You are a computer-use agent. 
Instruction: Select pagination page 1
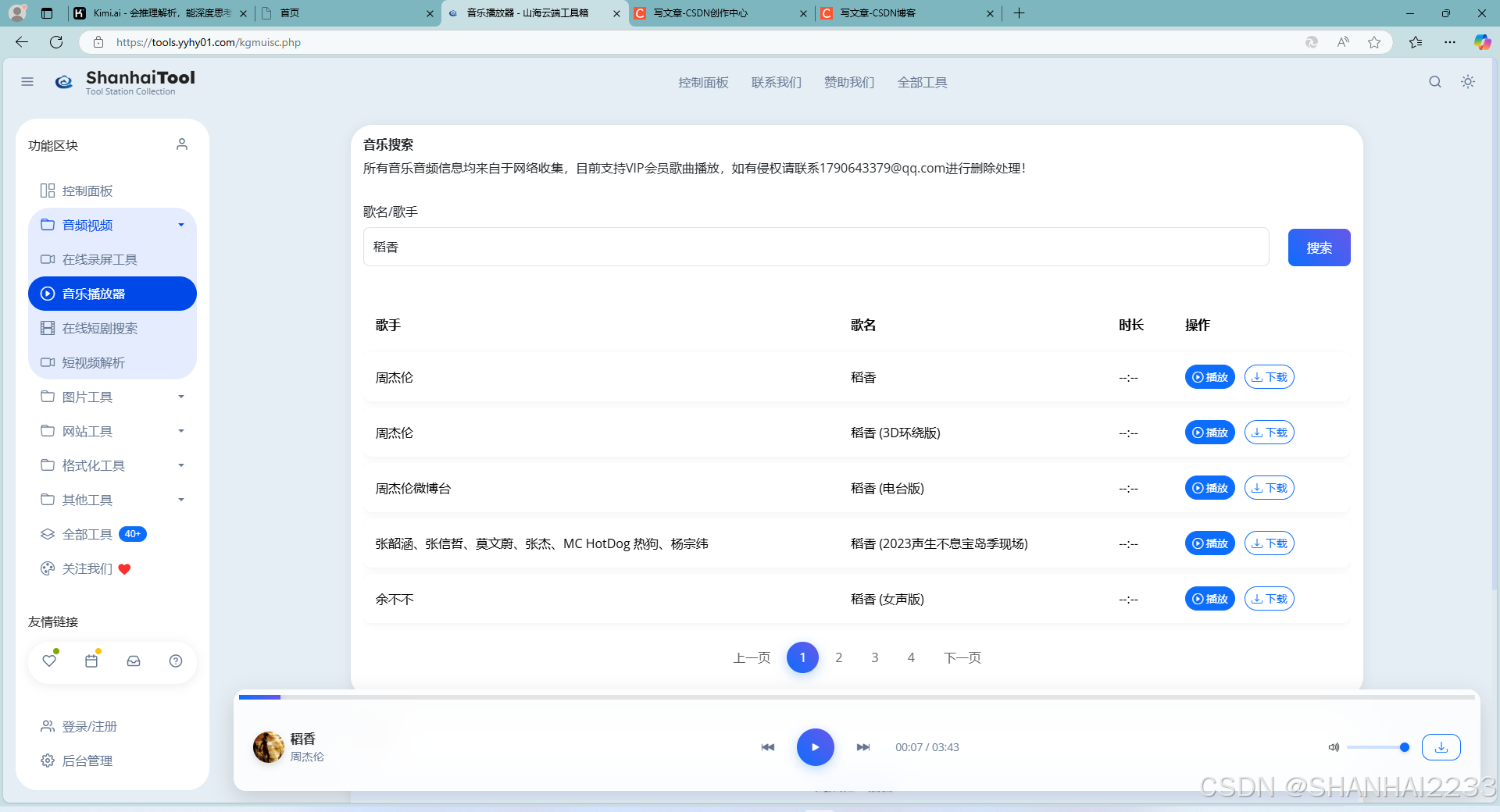802,657
